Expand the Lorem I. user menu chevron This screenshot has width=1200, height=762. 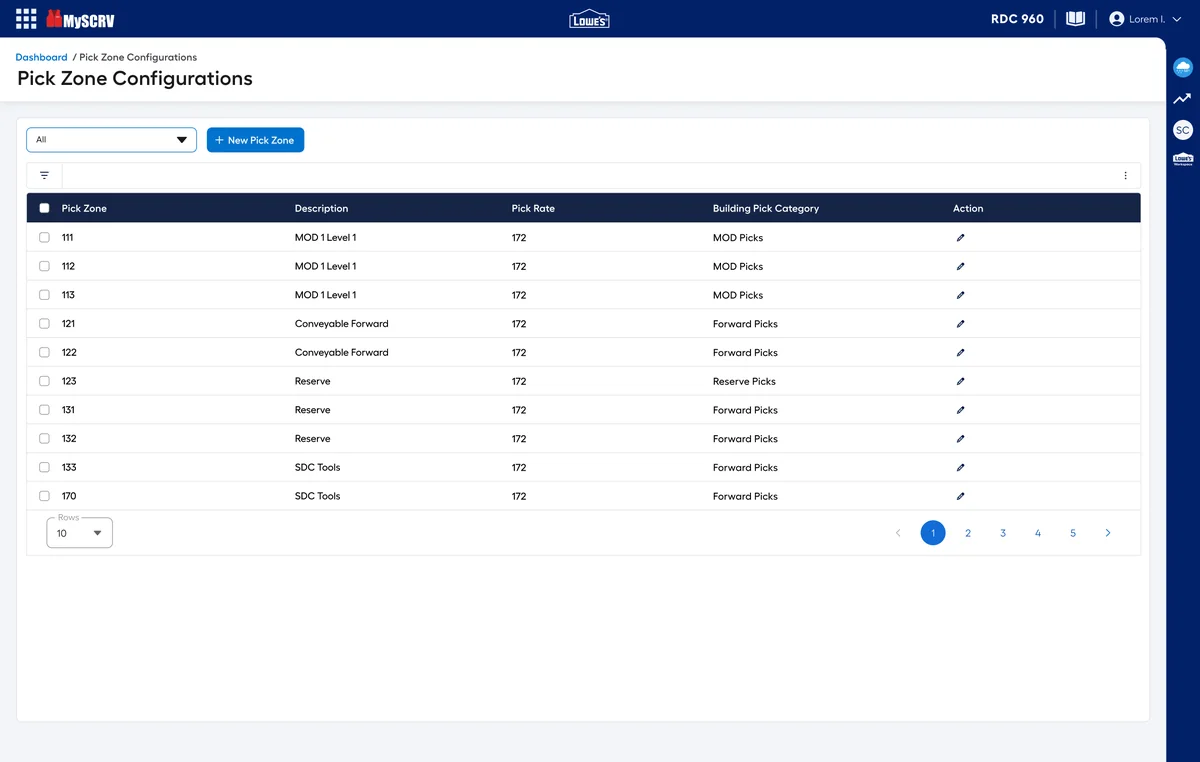(1176, 19)
